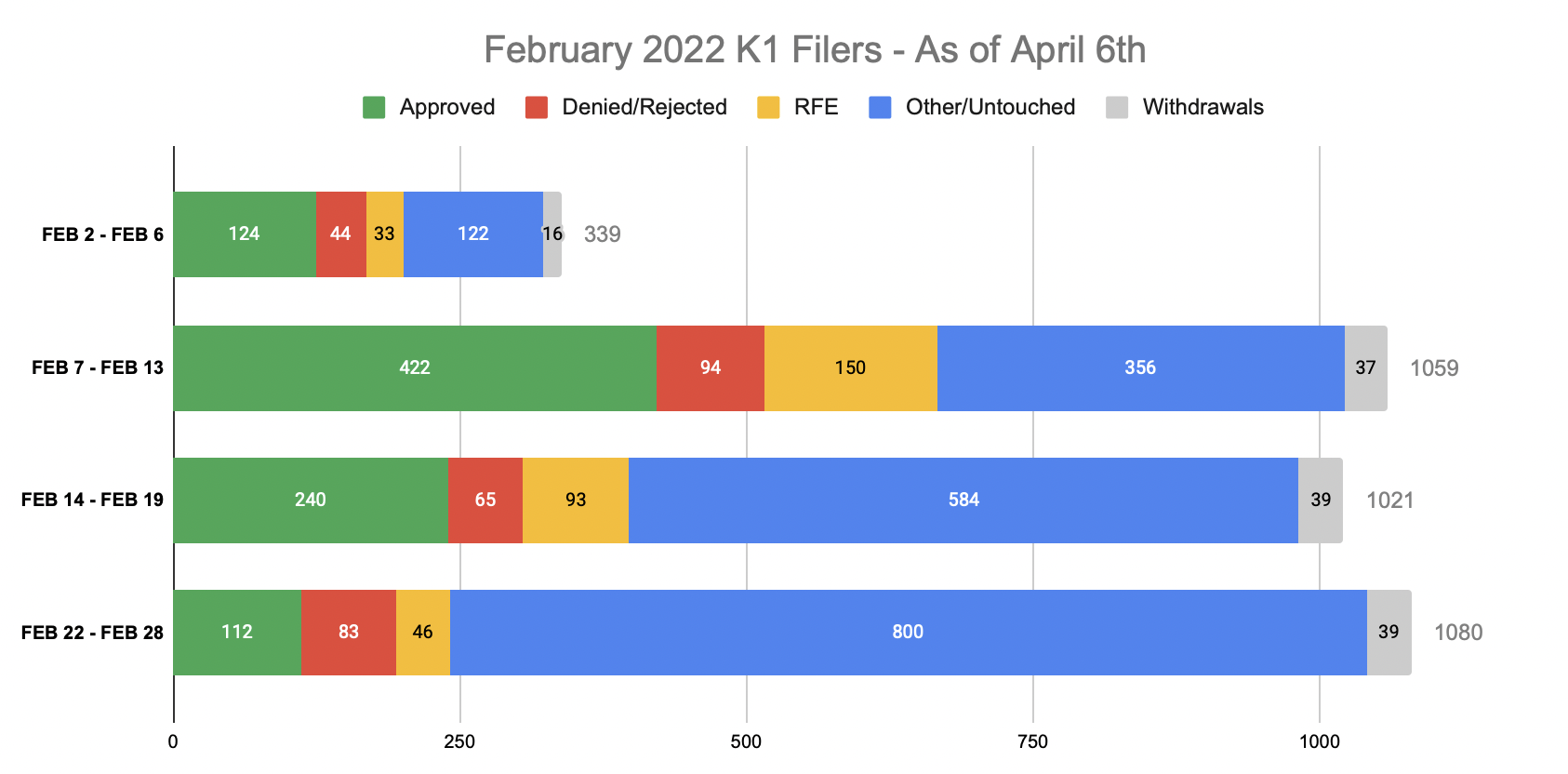
Task: Select the red 83 bar segment
Action: tap(349, 632)
